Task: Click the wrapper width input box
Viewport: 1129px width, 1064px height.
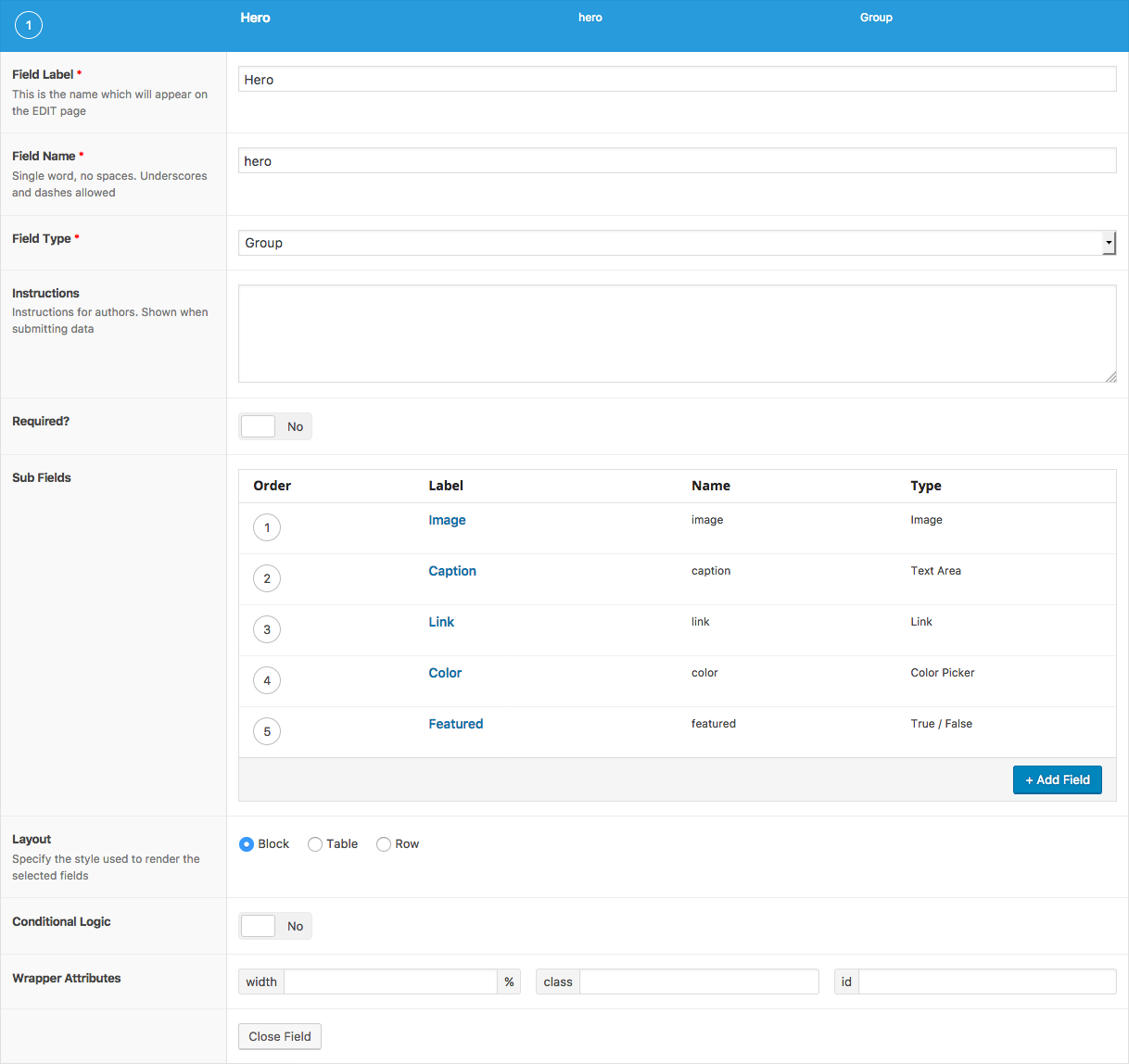Action: pyautogui.click(x=390, y=982)
